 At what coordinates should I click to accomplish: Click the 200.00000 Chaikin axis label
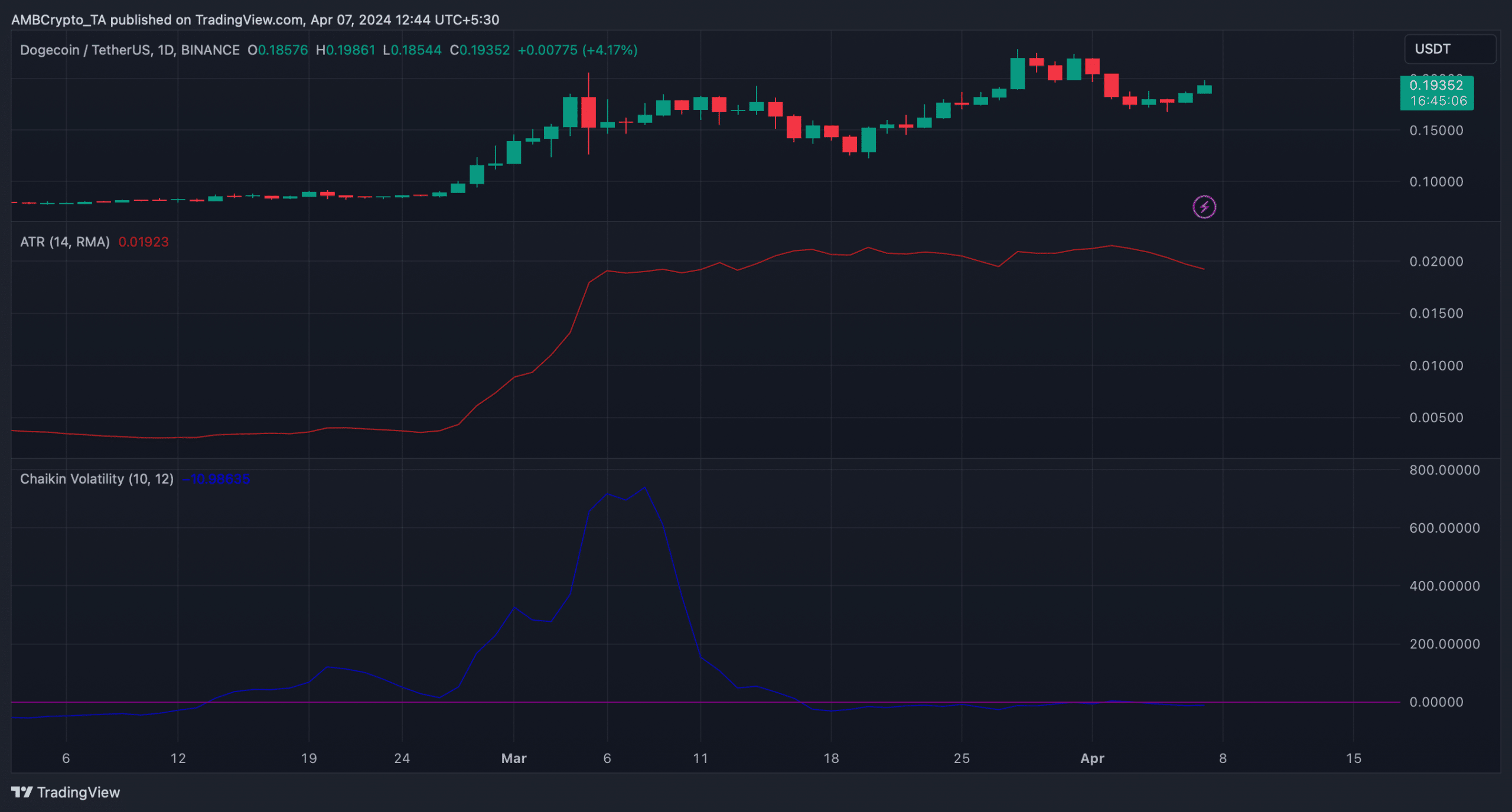tap(1445, 644)
